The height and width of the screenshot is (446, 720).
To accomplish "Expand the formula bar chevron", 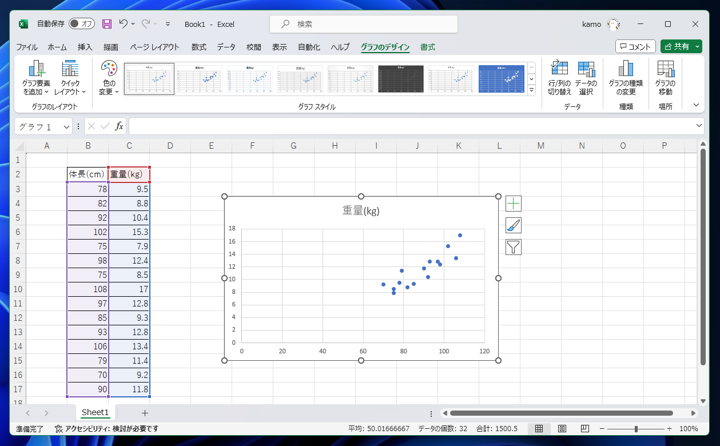I will click(x=699, y=125).
